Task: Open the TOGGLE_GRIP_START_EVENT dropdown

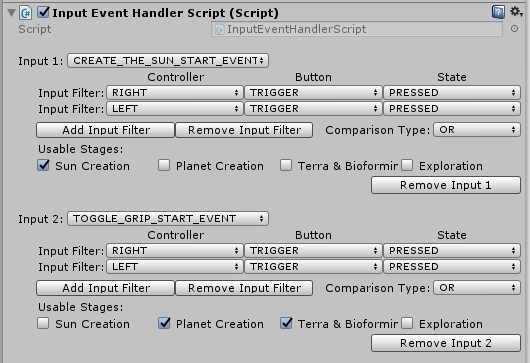Action: coord(168,219)
